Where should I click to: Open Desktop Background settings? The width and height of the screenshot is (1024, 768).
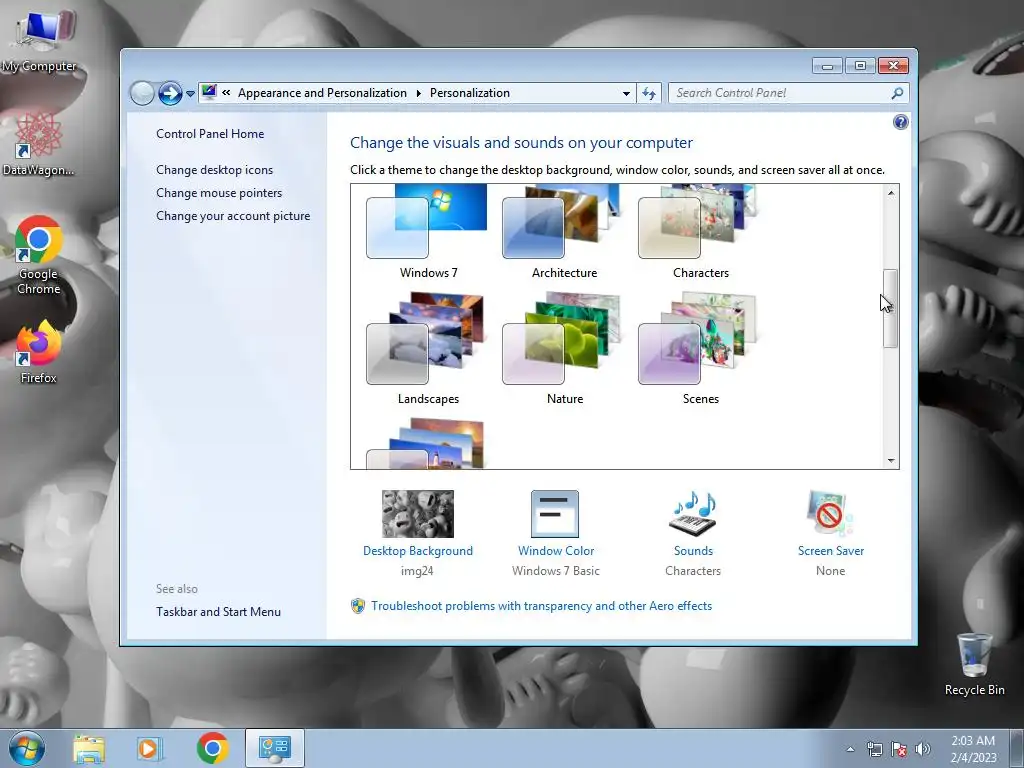click(418, 533)
